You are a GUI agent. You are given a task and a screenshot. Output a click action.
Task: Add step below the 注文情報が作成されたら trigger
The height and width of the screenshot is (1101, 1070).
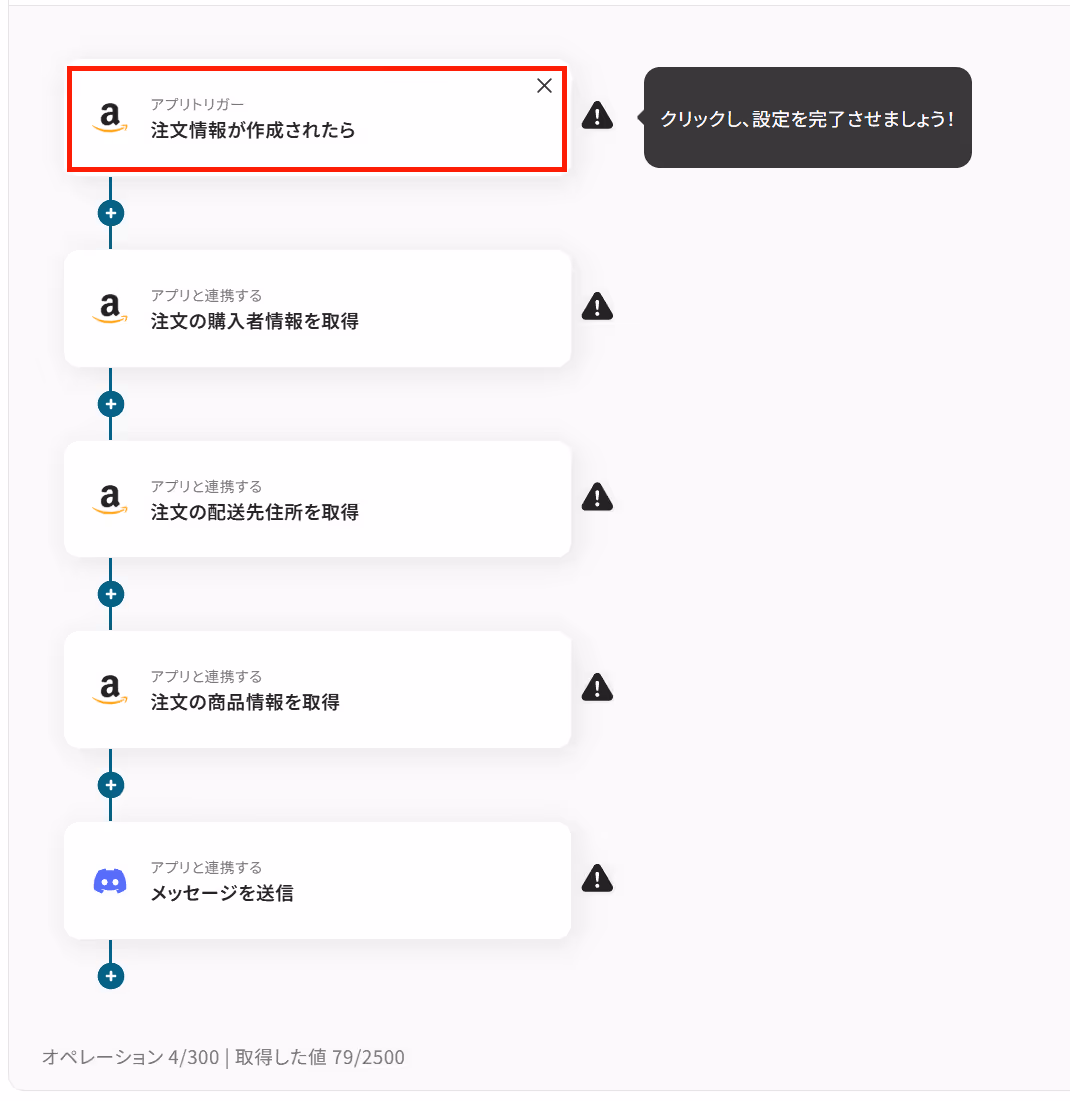pos(111,213)
